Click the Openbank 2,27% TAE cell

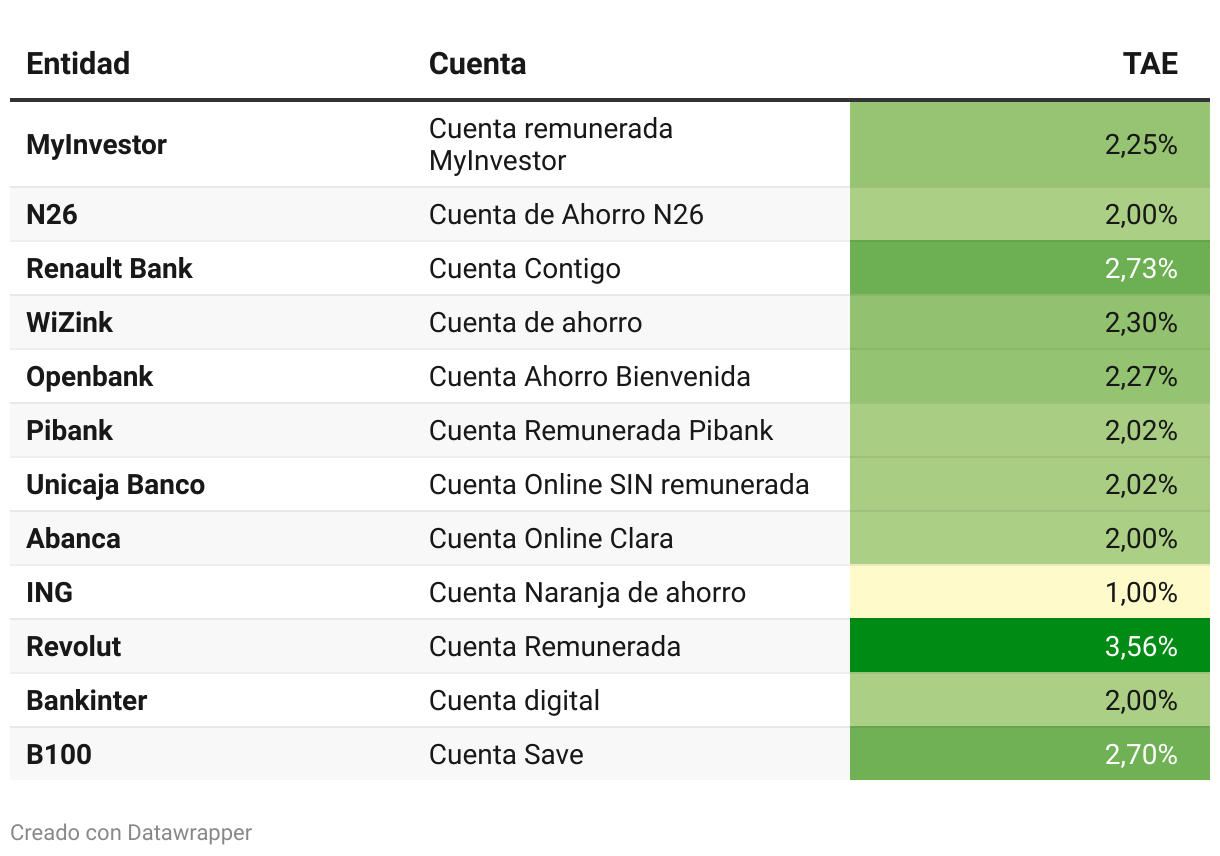(1030, 376)
